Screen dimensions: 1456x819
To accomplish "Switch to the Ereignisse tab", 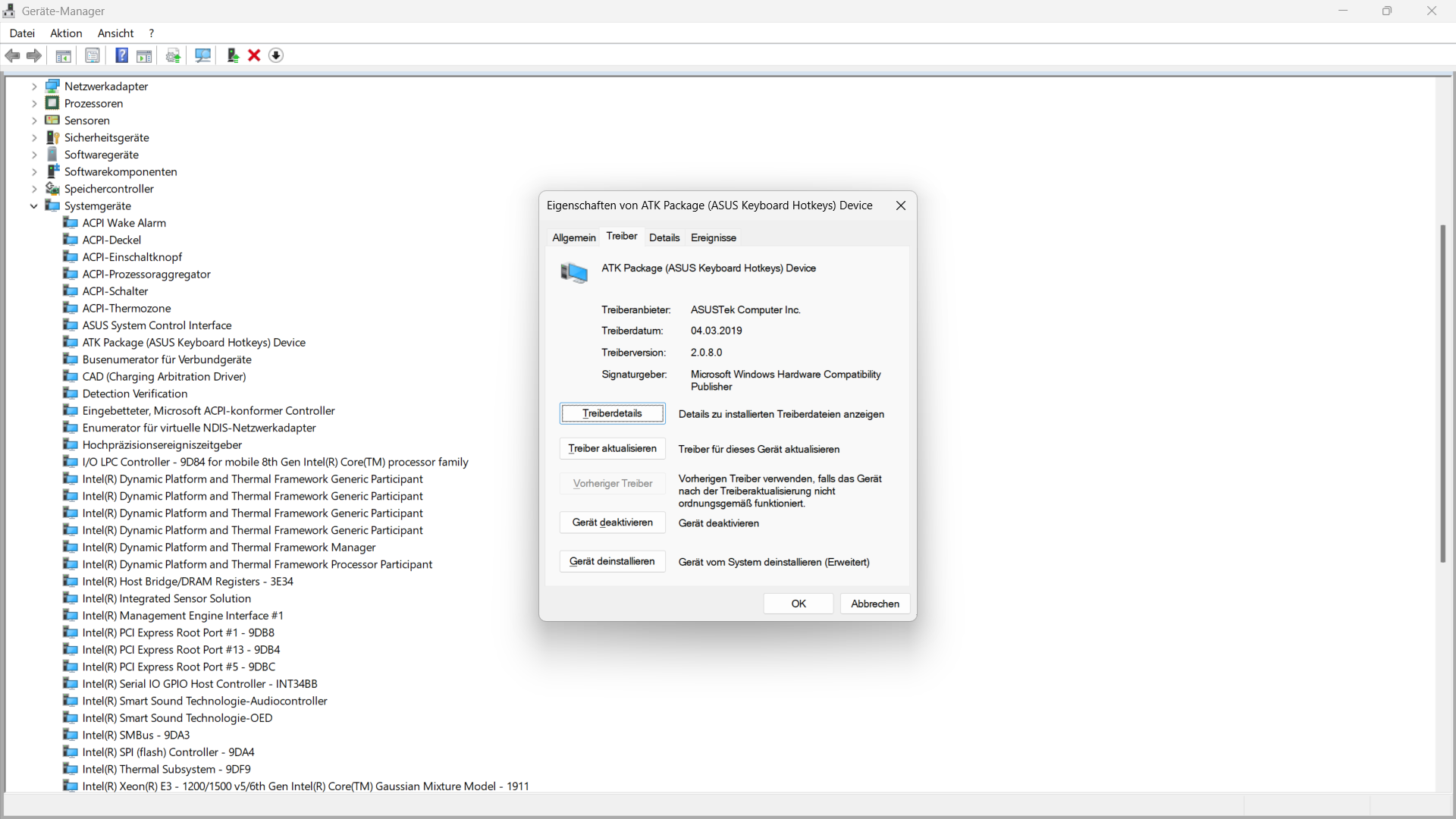I will click(x=713, y=237).
